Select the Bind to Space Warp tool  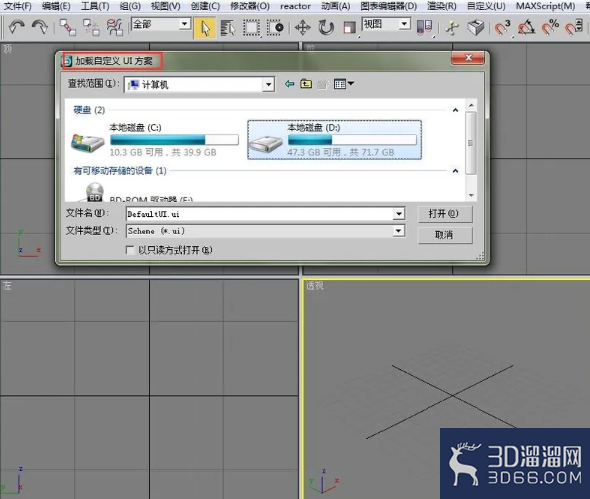[x=114, y=27]
